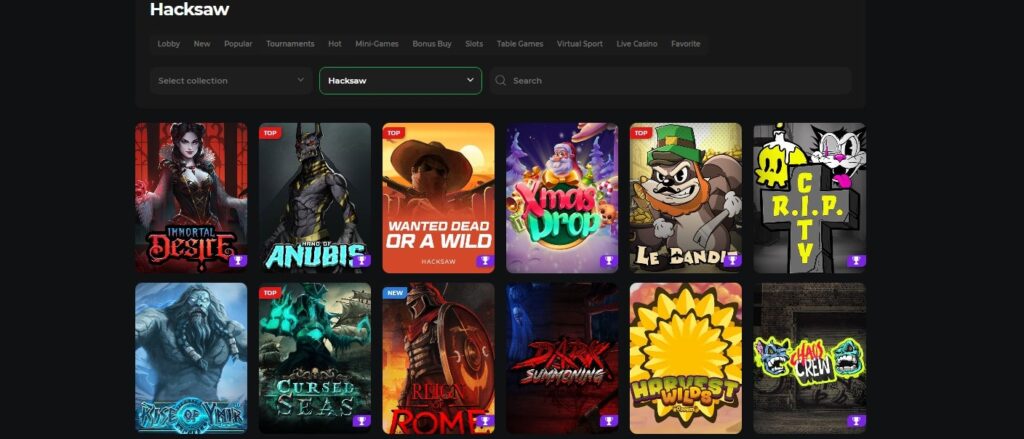Open the Favorite games tab
Image resolution: width=1024 pixels, height=439 pixels.
(685, 44)
